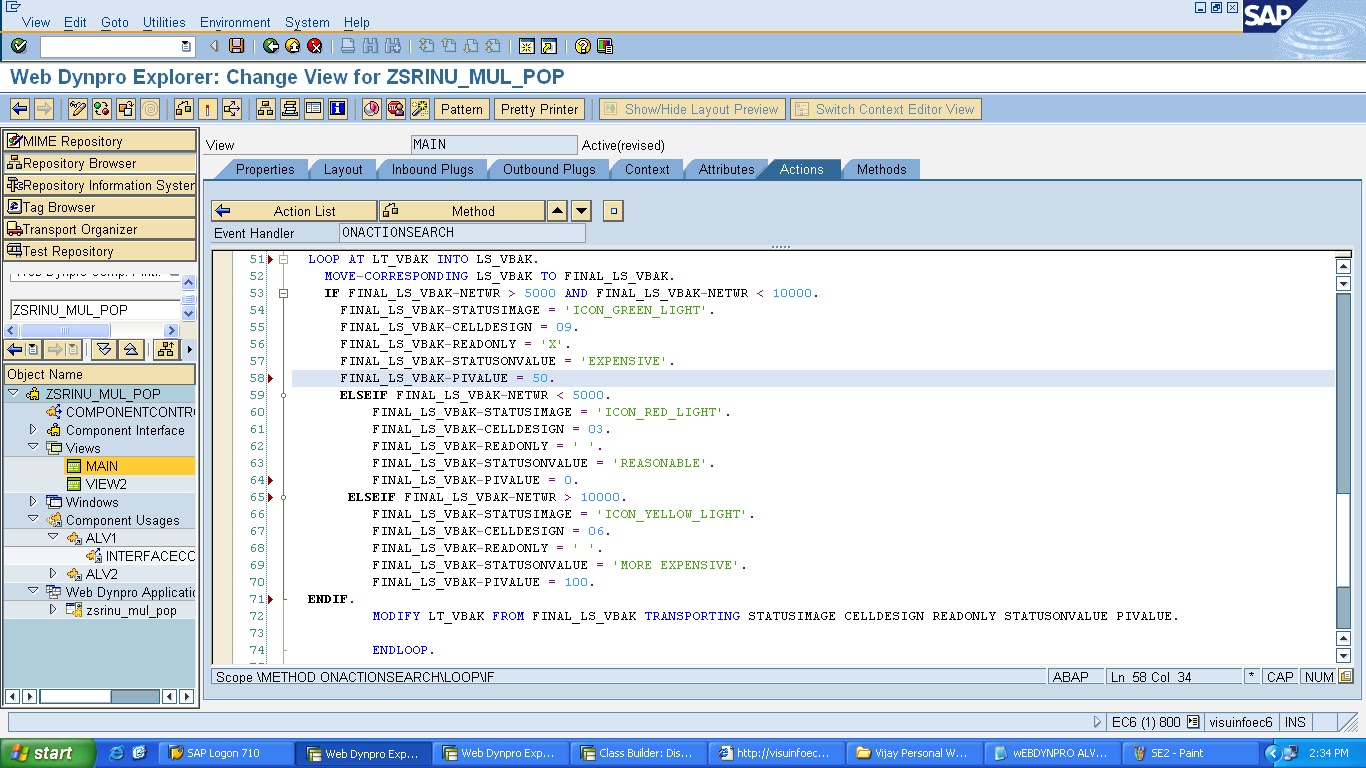Click the Display object list hierarchy icon

click(266, 109)
